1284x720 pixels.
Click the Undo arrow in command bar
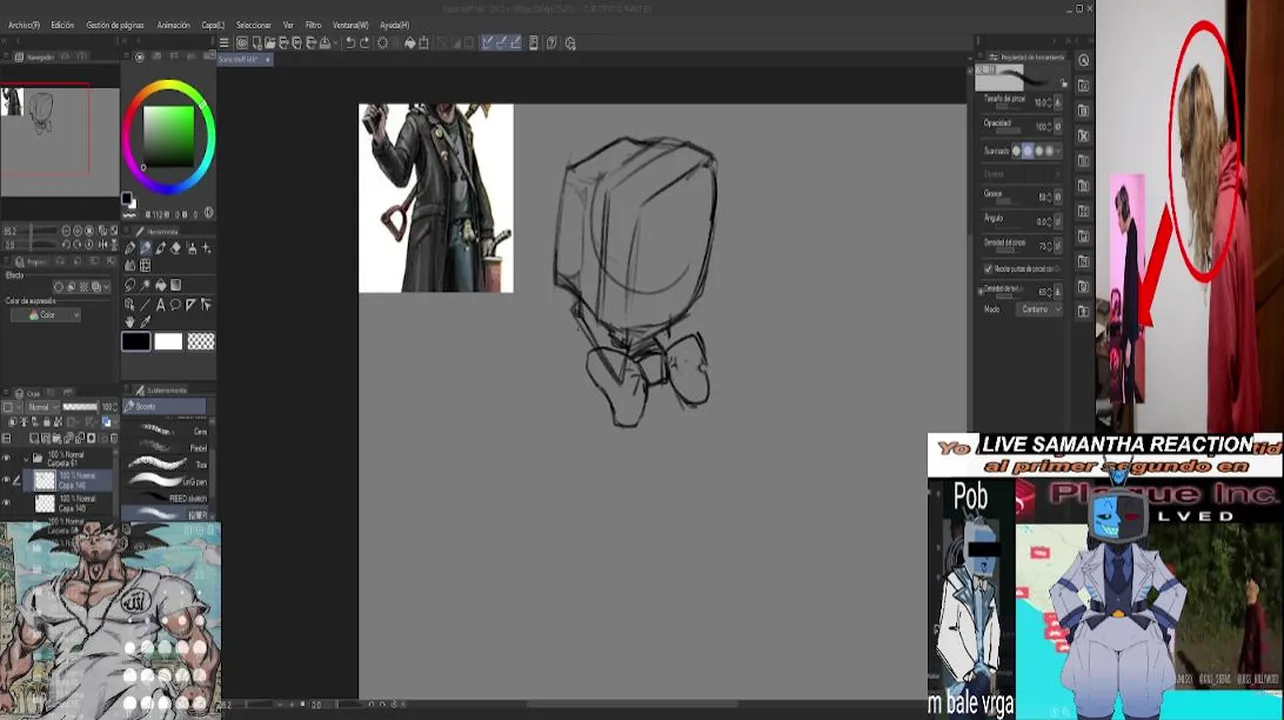350,43
